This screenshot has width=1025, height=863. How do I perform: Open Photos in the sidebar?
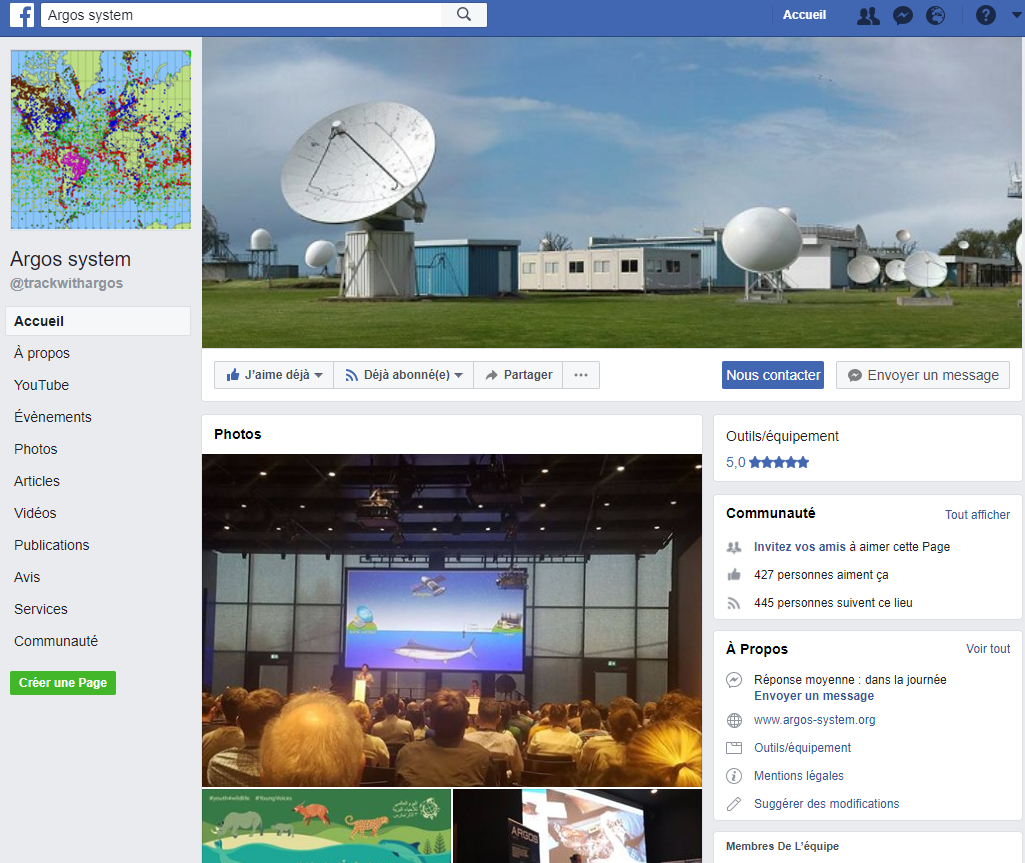35,449
